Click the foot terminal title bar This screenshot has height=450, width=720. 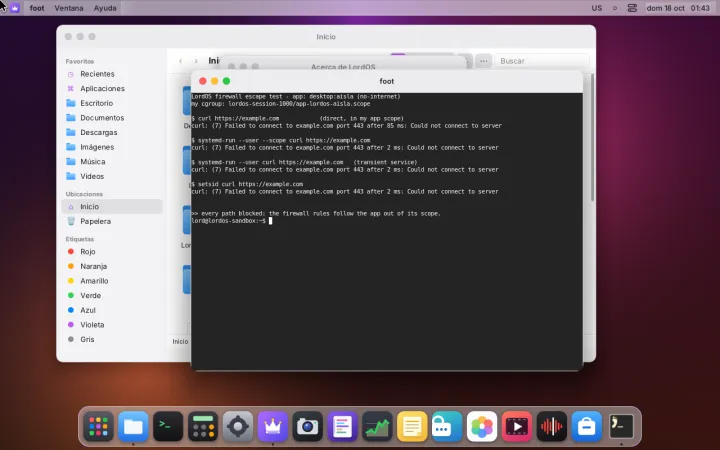click(387, 81)
